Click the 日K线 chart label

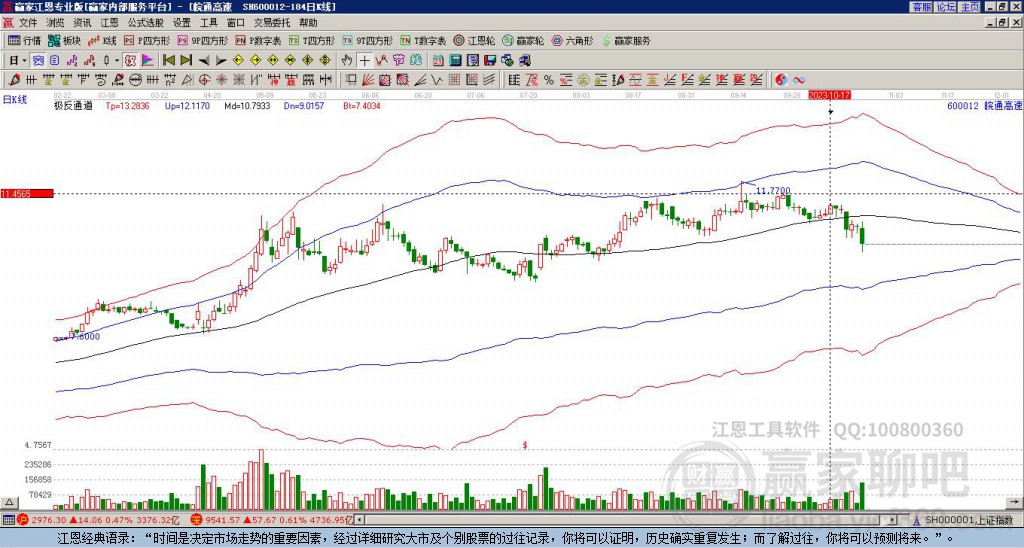tap(14, 100)
